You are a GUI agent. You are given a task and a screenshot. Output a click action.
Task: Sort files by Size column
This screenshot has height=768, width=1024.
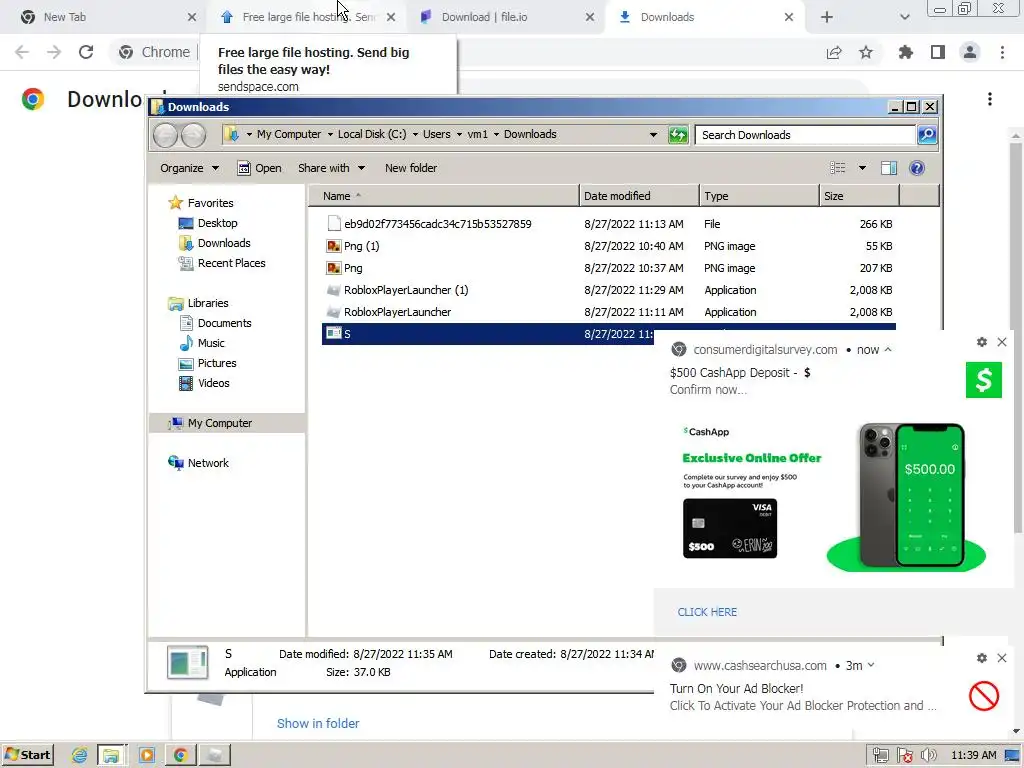click(859, 196)
